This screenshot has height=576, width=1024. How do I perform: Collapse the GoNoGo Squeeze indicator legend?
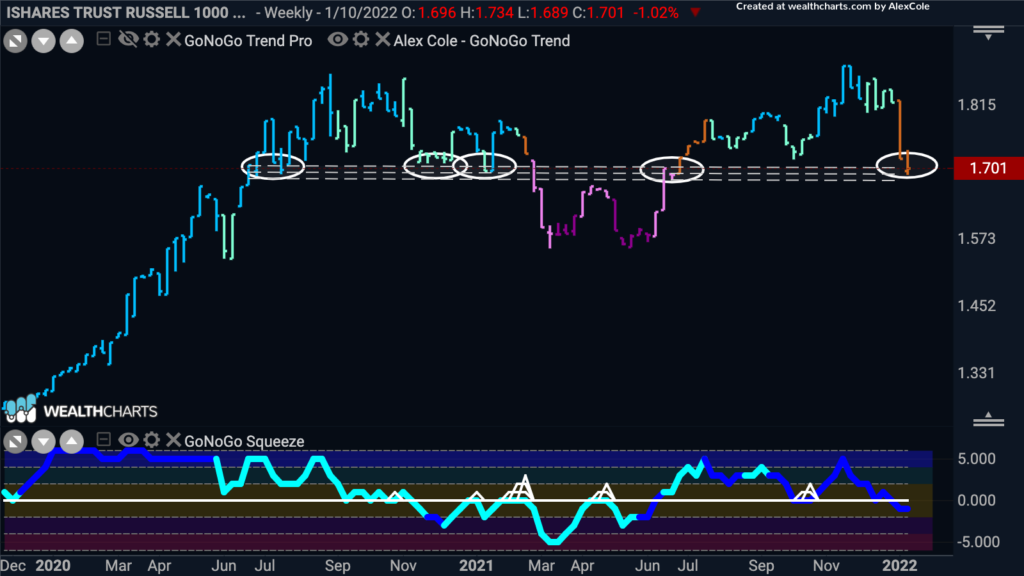coord(103,440)
